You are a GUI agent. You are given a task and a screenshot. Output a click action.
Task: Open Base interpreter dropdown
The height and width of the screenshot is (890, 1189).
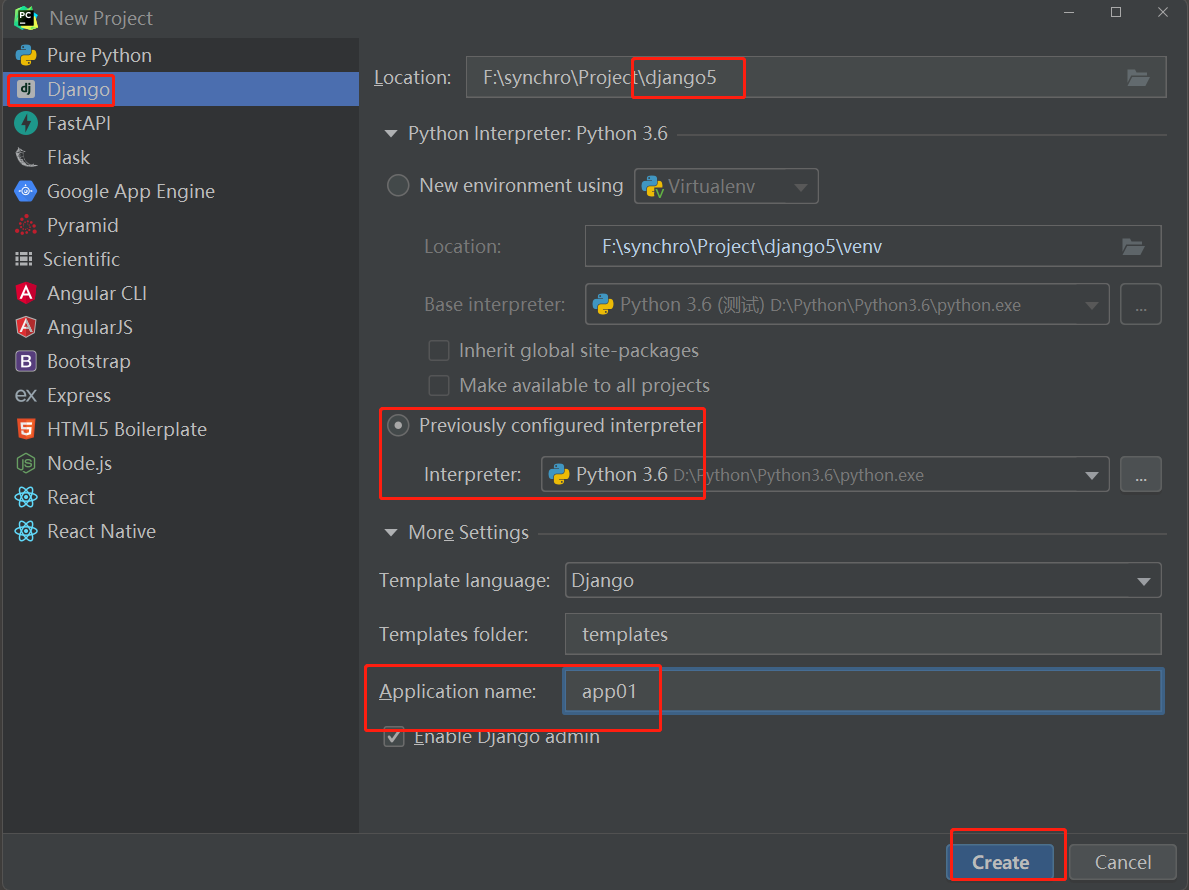[x=847, y=305]
